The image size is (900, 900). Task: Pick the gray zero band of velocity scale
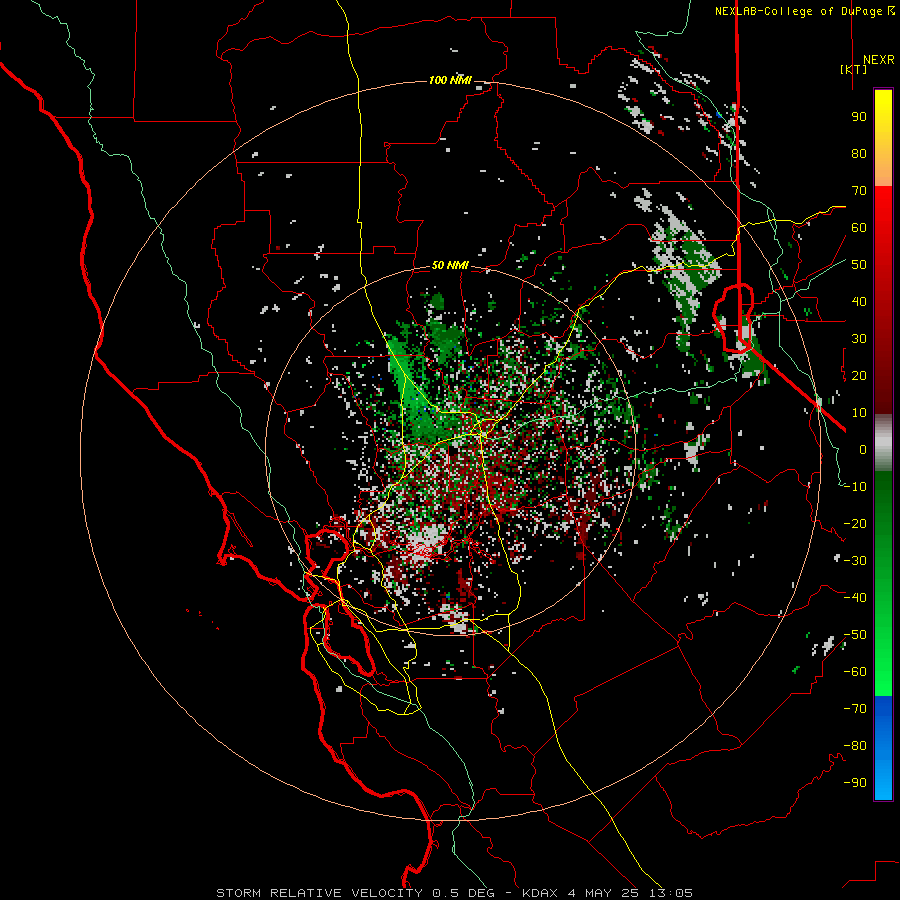point(883,443)
